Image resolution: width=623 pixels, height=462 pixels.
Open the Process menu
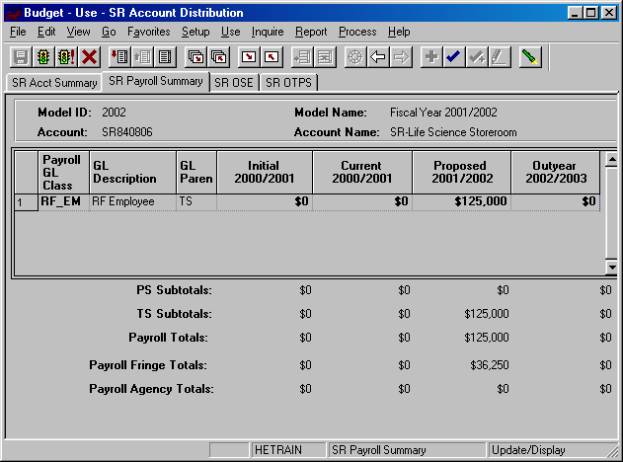pyautogui.click(x=357, y=32)
